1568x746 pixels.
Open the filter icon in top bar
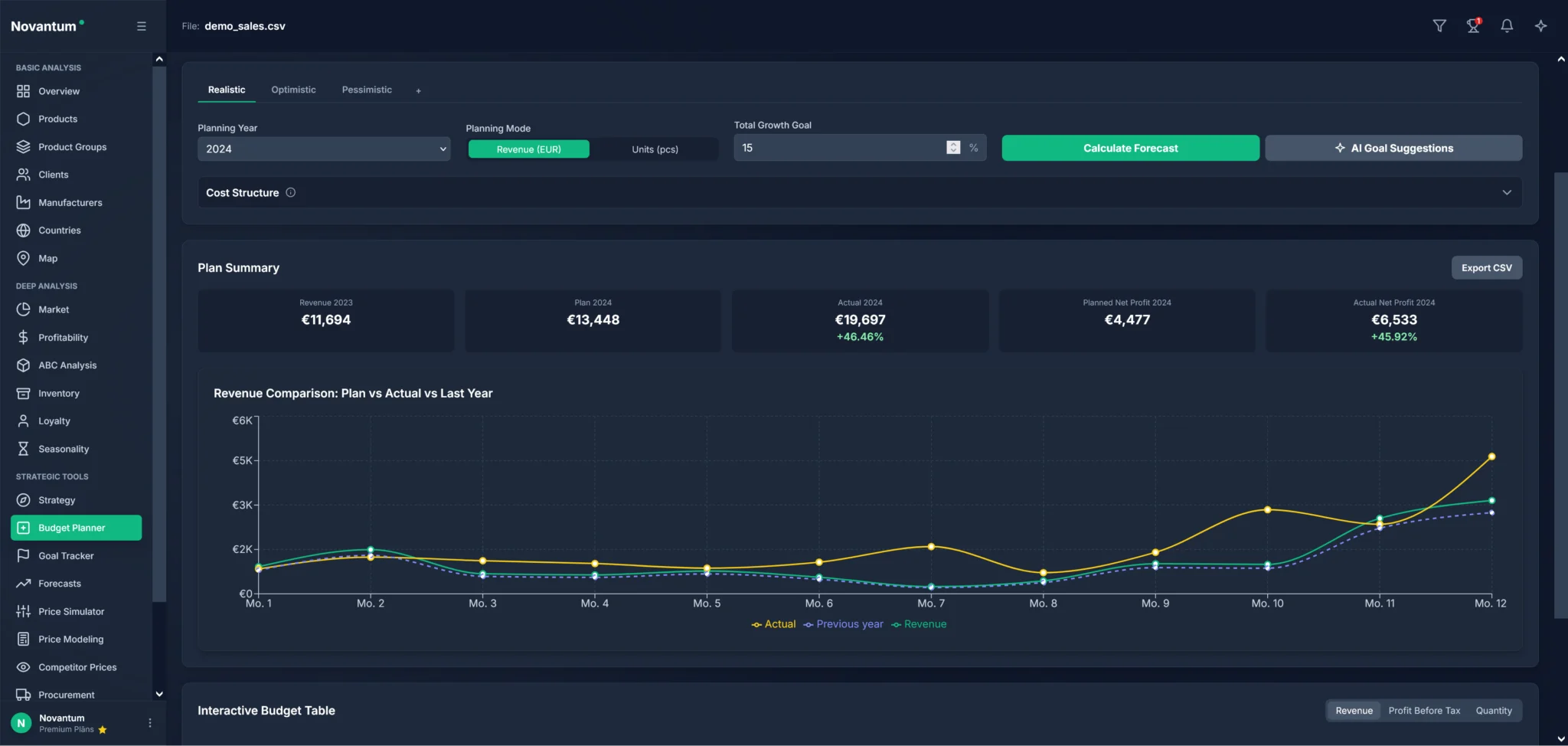click(x=1439, y=25)
